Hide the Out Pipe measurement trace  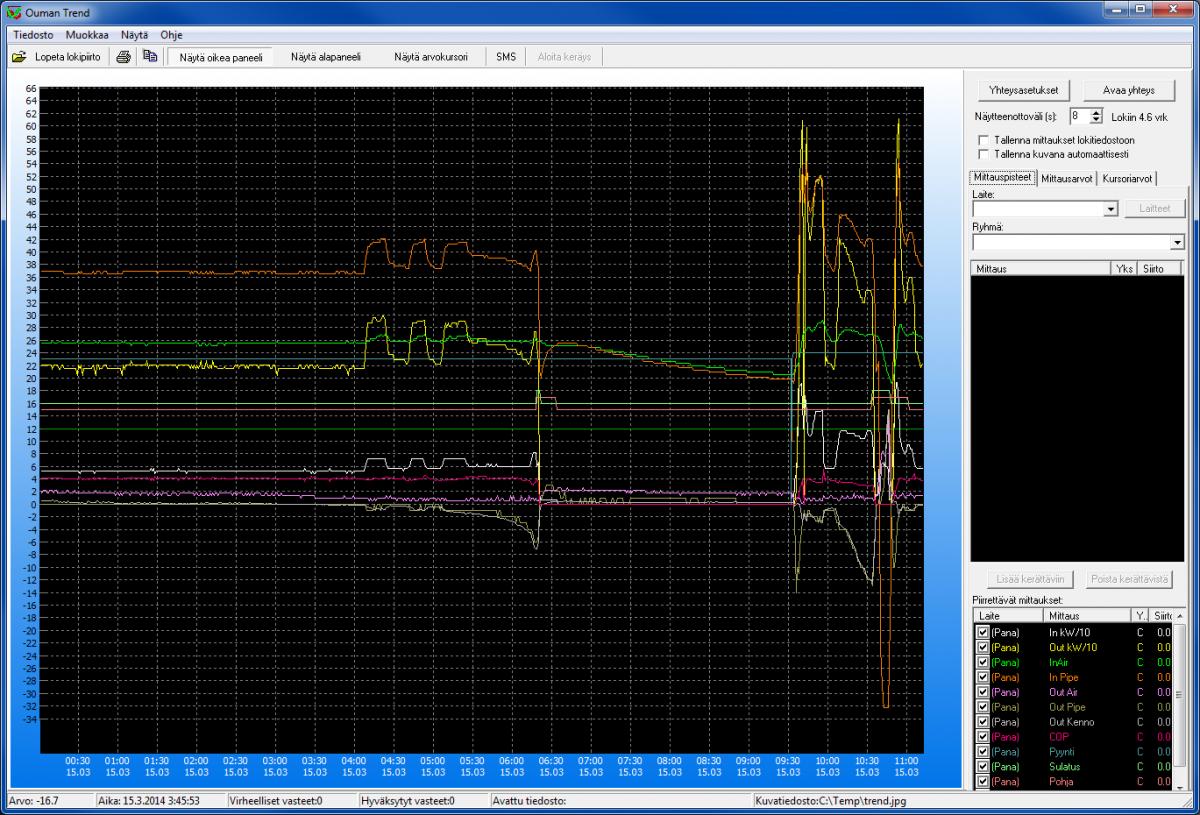pyautogui.click(x=983, y=707)
